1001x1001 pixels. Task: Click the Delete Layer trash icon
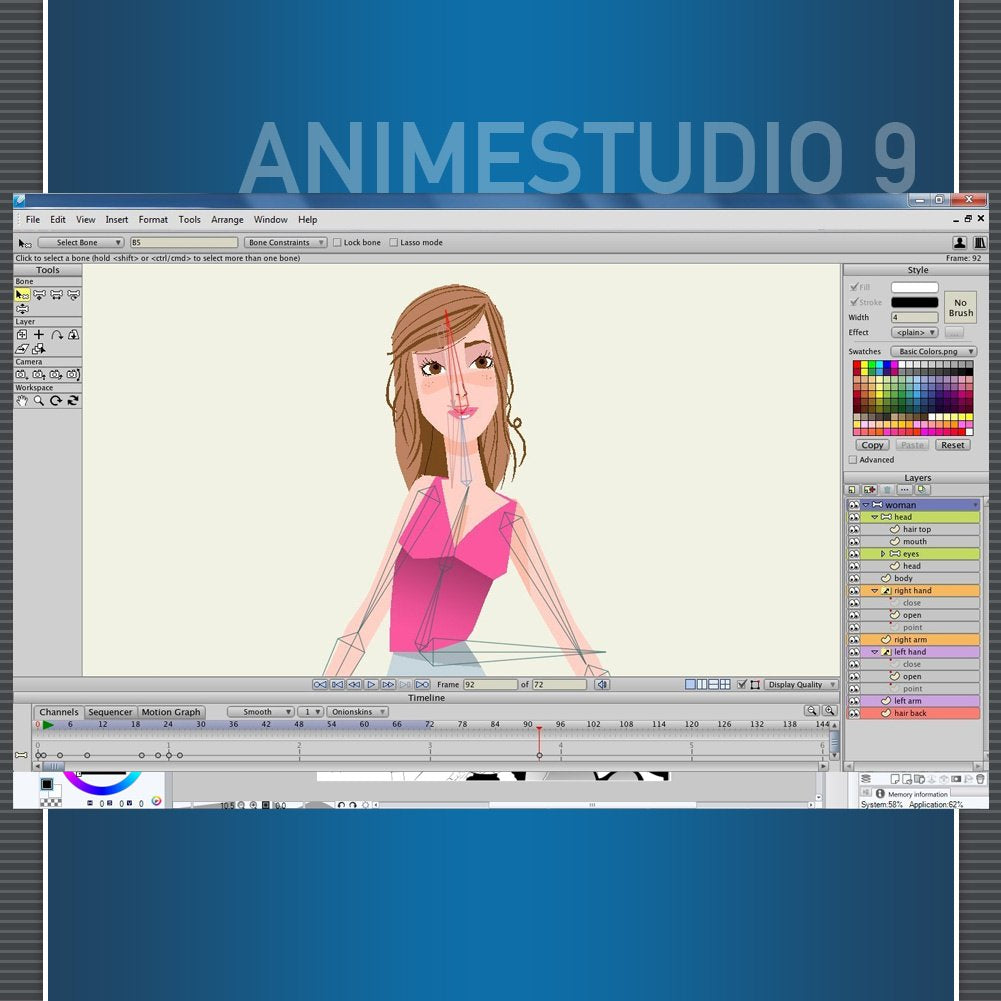pyautogui.click(x=887, y=490)
